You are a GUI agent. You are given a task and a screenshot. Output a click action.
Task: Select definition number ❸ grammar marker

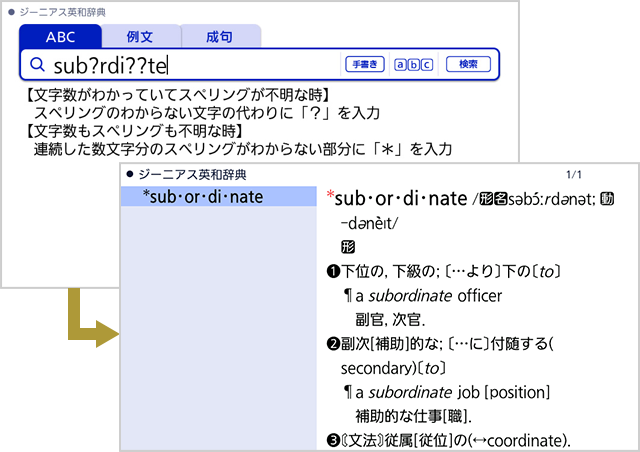click(334, 441)
